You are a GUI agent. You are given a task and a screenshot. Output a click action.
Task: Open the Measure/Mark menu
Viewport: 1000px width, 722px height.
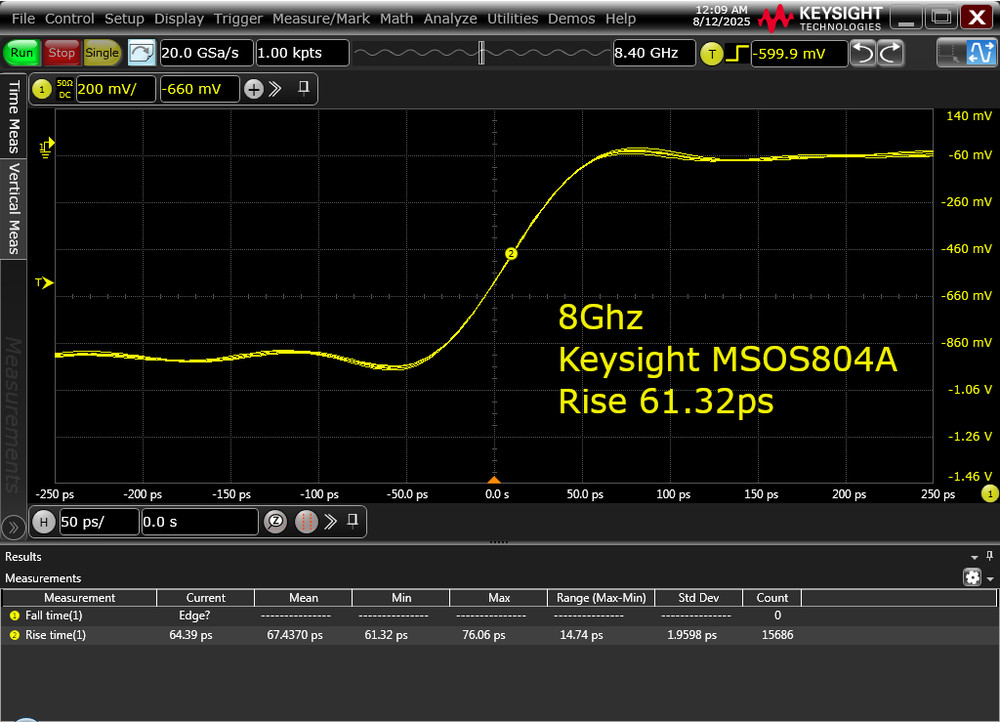point(321,18)
